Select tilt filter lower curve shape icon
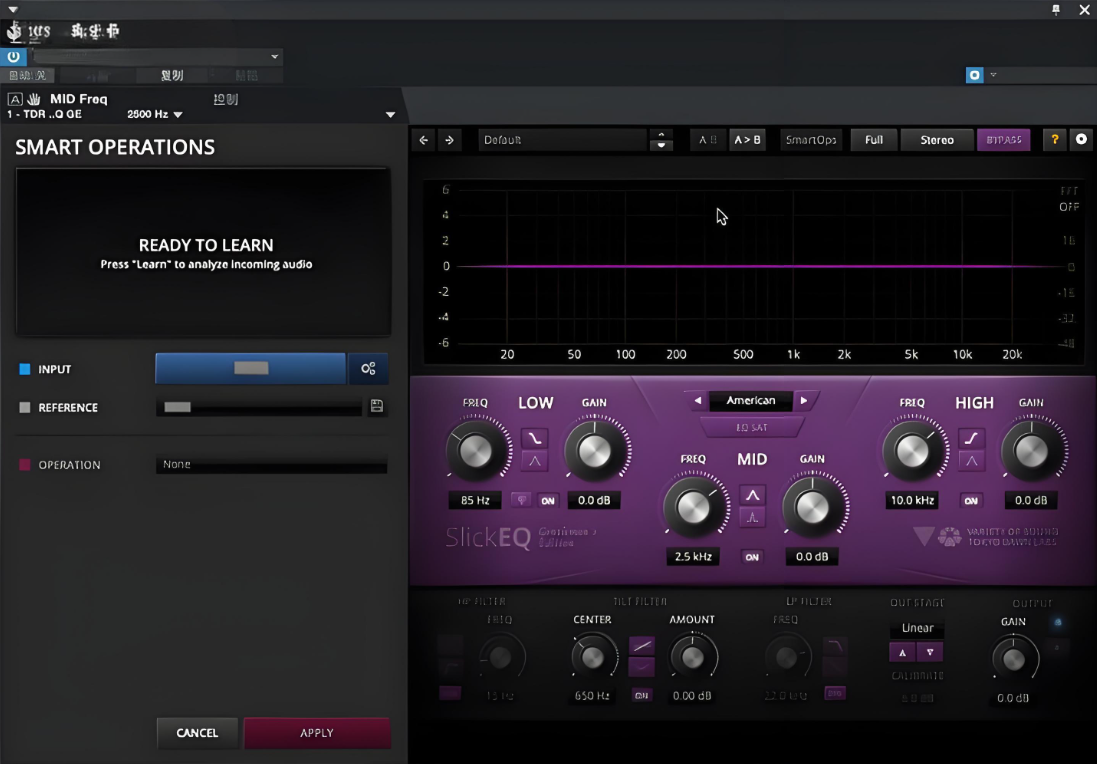Screen dimensions: 1097x764 pyautogui.click(x=642, y=667)
